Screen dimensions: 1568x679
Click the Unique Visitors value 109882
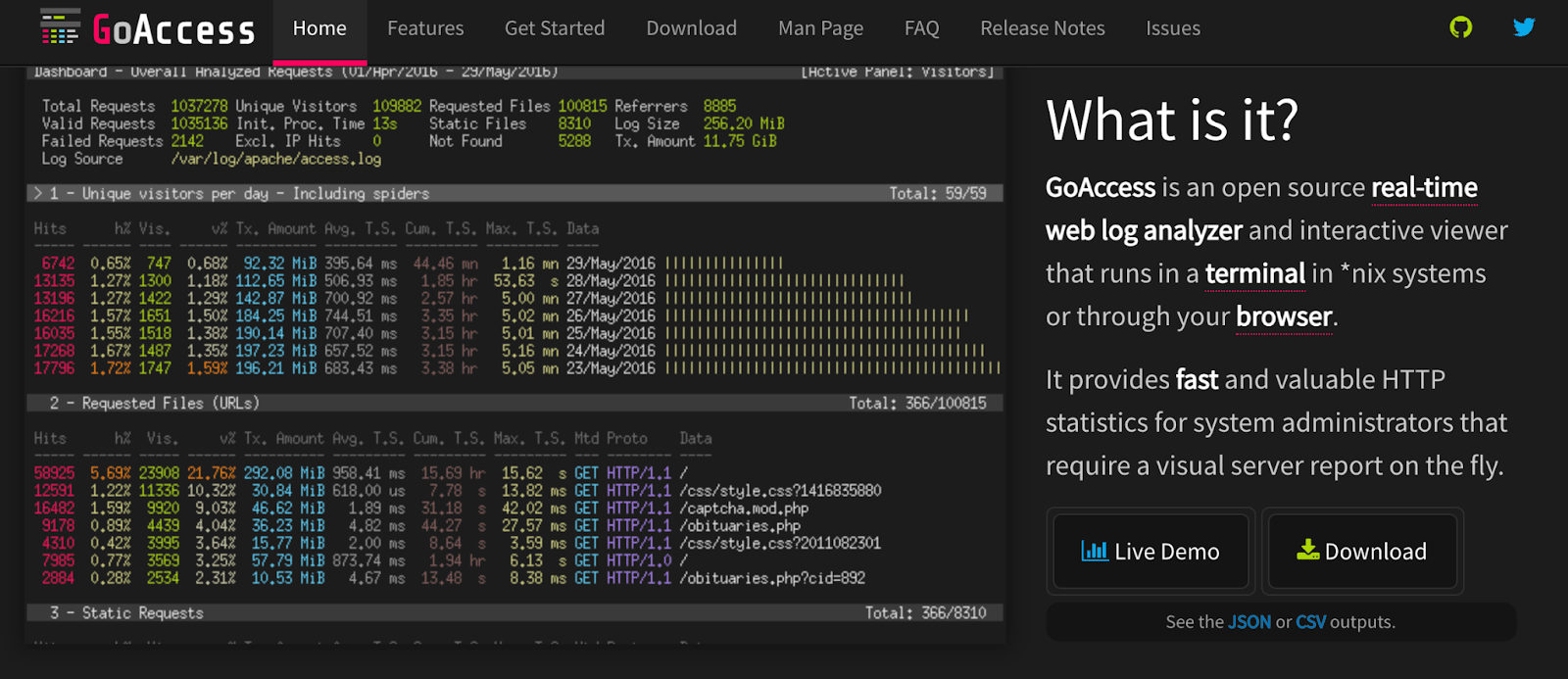[x=397, y=106]
